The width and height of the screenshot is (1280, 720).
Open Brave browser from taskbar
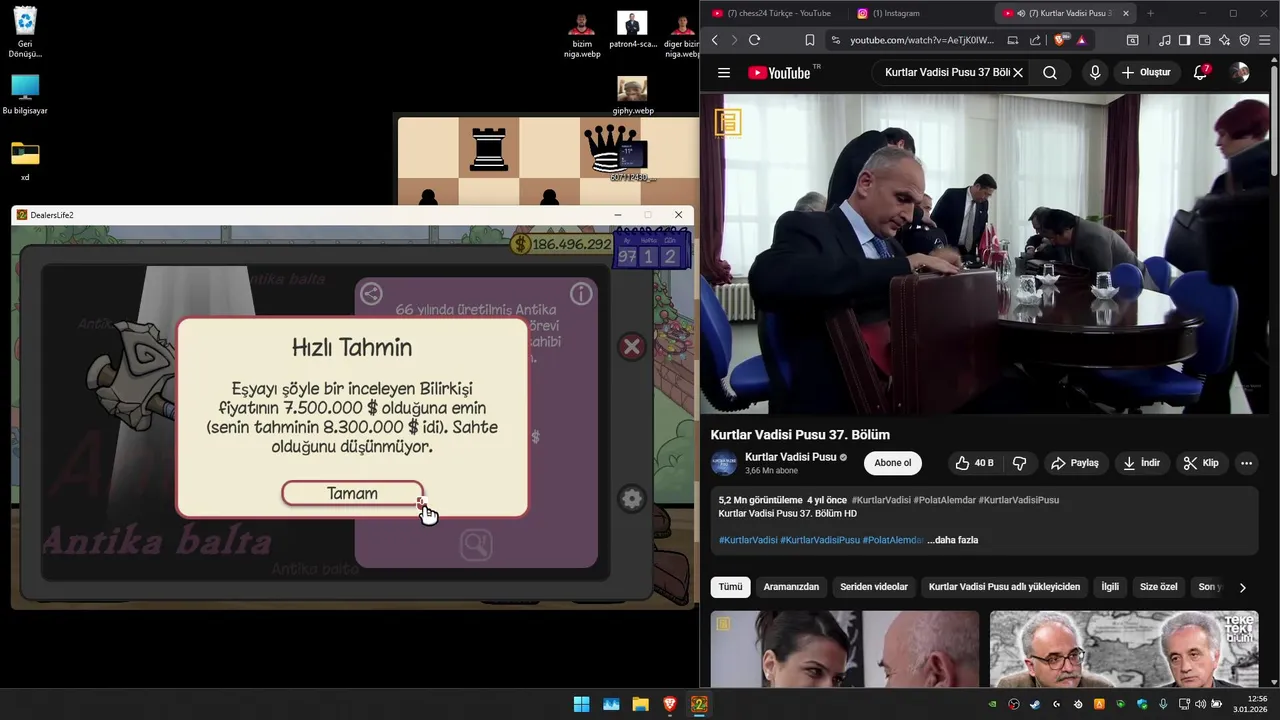669,704
